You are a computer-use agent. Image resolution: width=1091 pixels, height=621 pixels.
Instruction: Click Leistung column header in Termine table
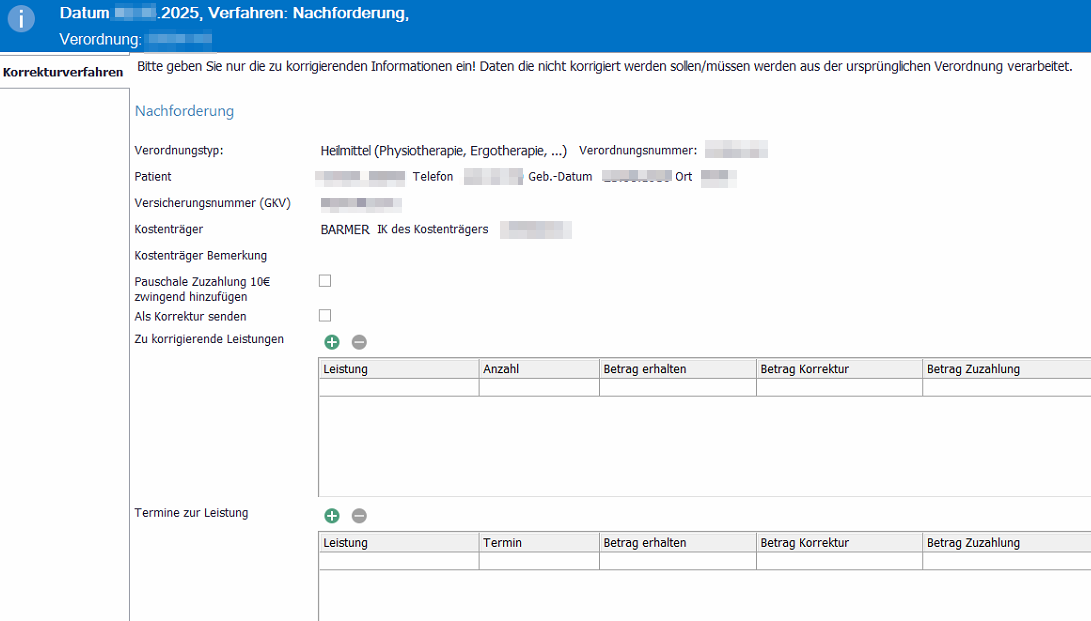tap(399, 543)
